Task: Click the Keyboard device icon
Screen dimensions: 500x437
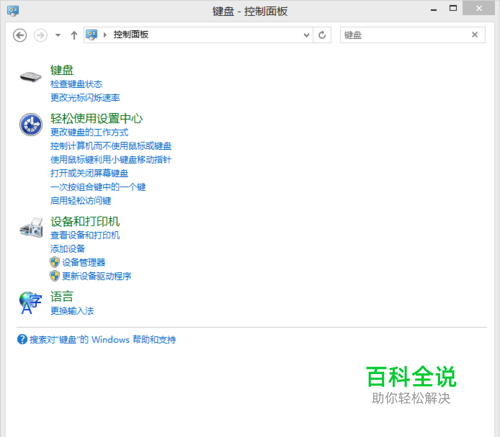Action: coord(30,77)
